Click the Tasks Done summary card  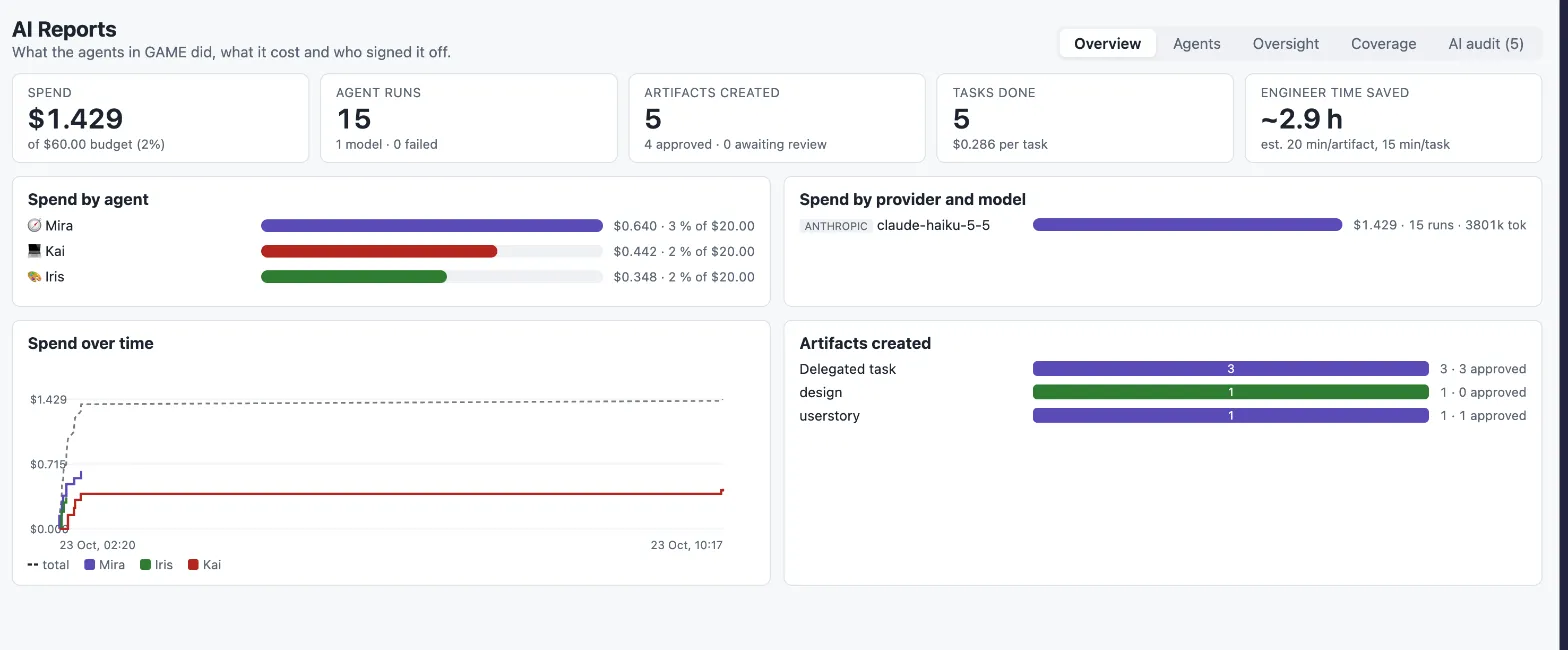coord(1085,117)
